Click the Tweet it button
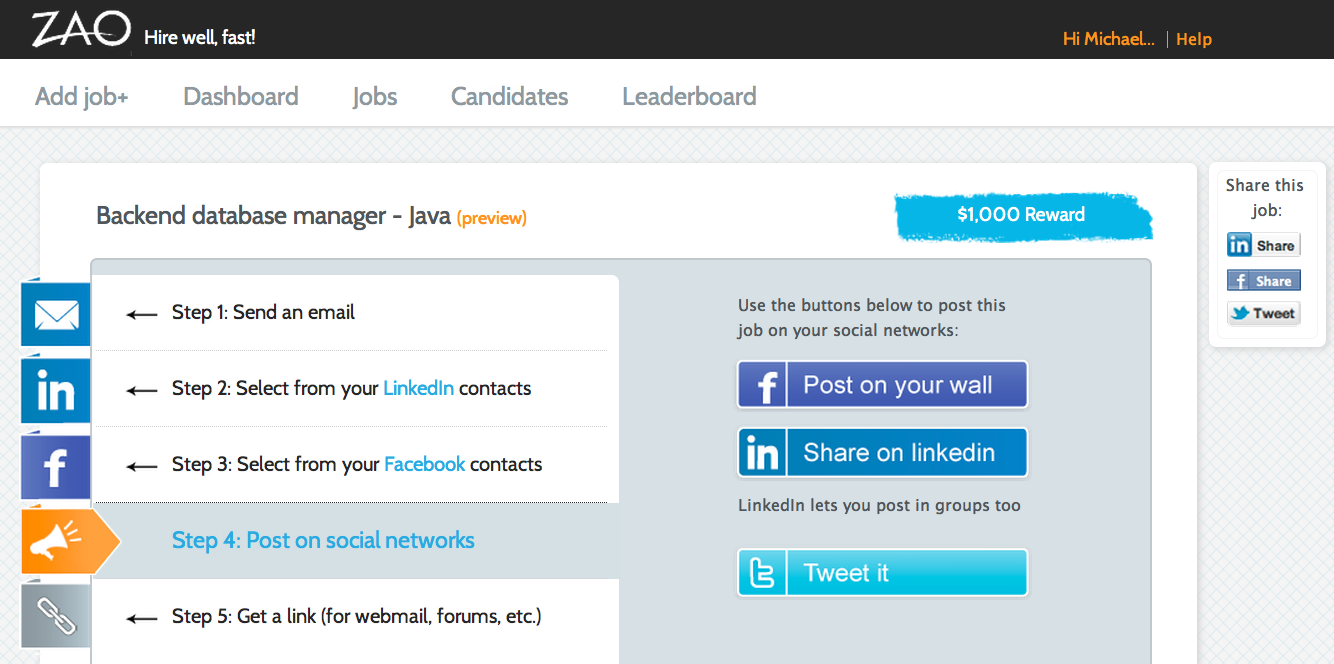Viewport: 1334px width, 664px height. [883, 573]
